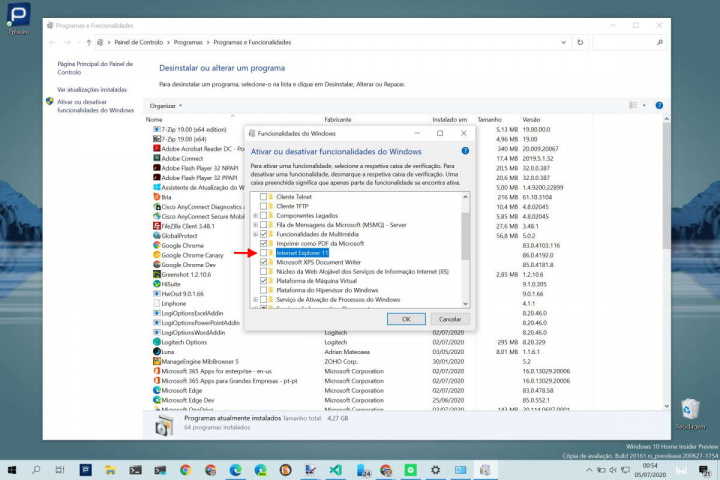
Task: Expand the Componentes Legados tree node
Action: [x=255, y=215]
